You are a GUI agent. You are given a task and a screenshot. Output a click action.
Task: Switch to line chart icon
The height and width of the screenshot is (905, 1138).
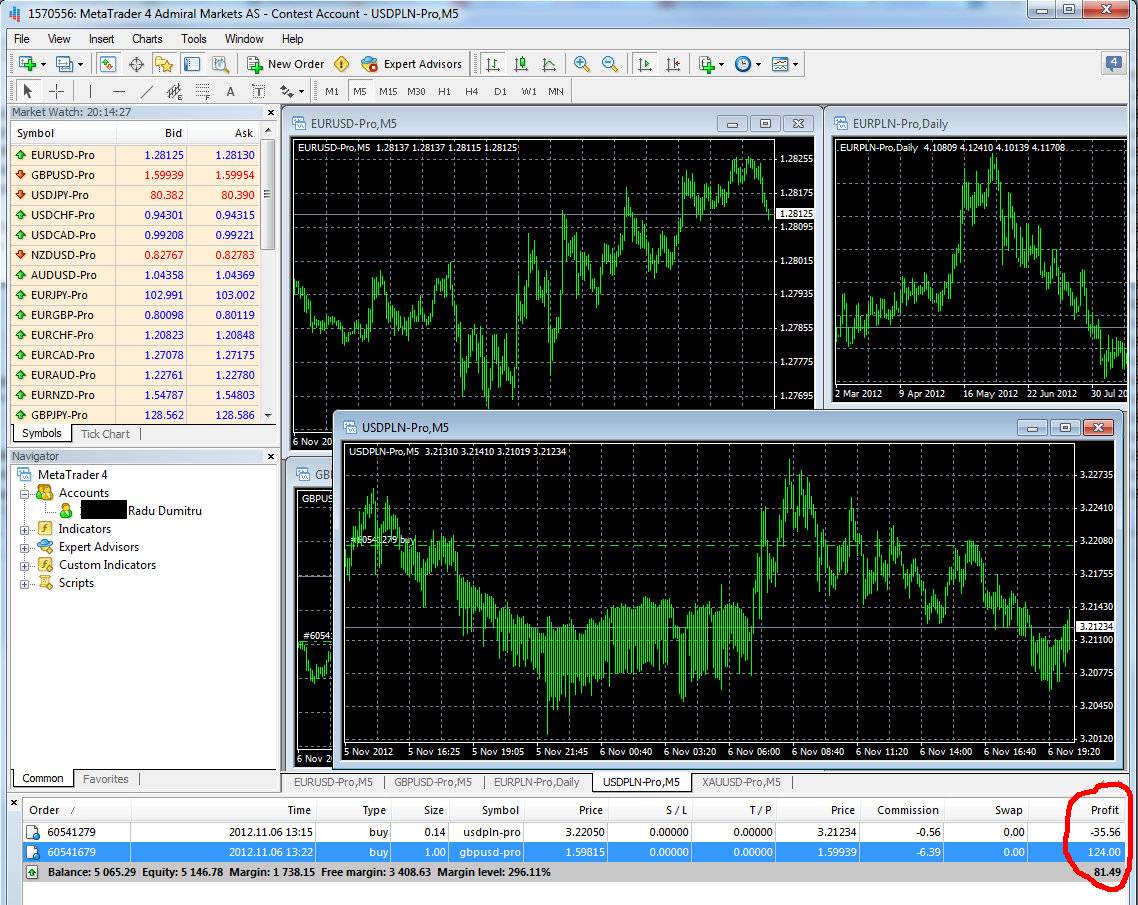click(549, 64)
